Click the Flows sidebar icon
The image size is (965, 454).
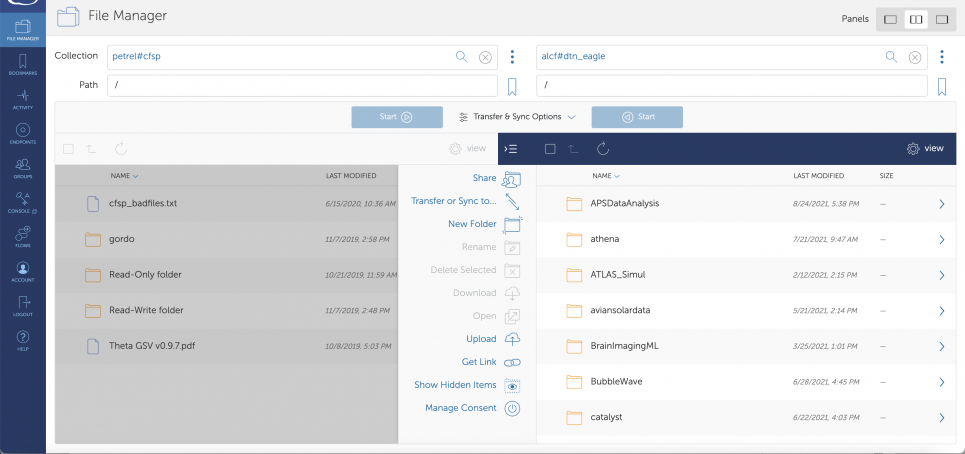coord(22,236)
